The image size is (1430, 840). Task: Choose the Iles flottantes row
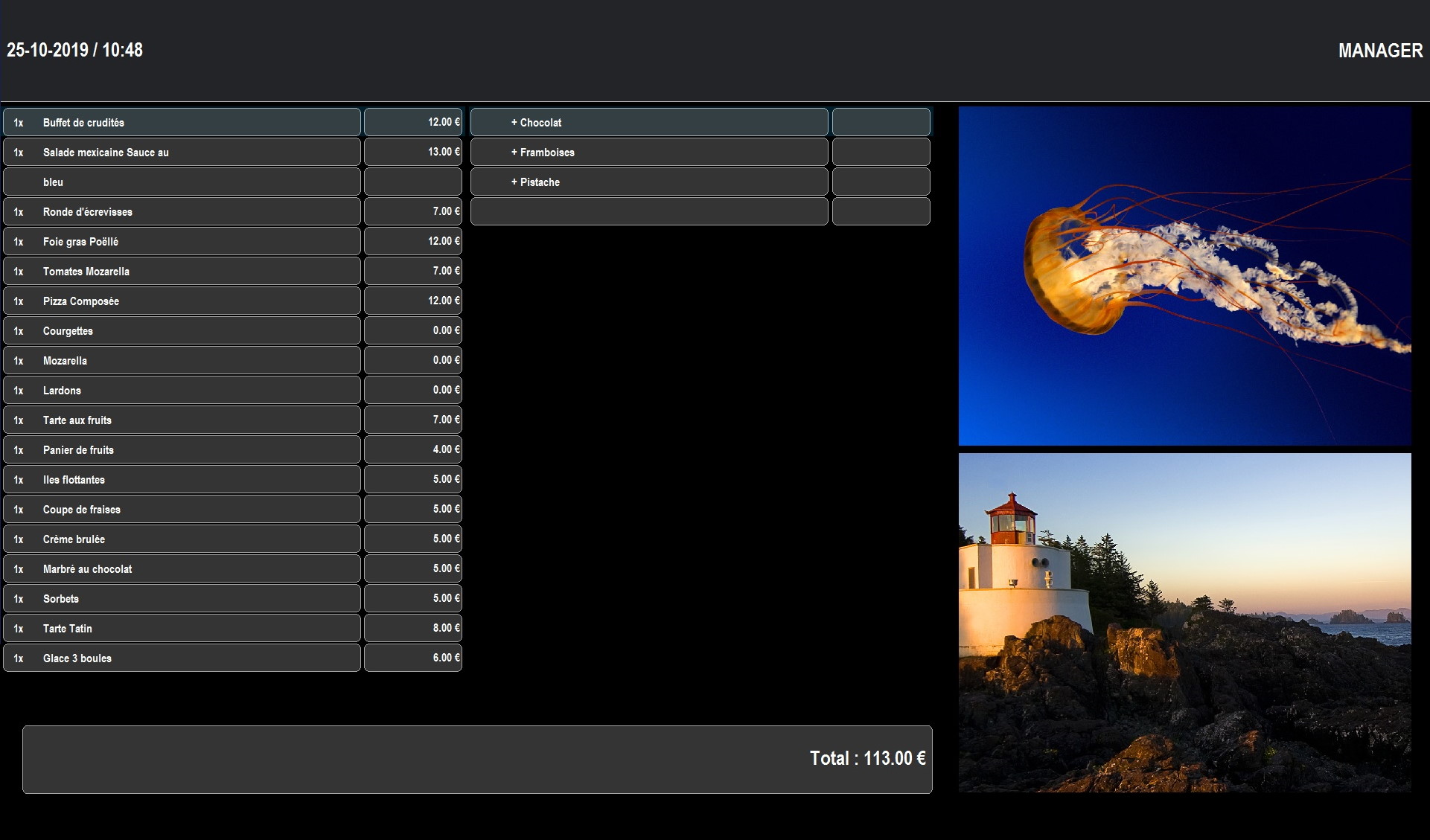coord(182,479)
